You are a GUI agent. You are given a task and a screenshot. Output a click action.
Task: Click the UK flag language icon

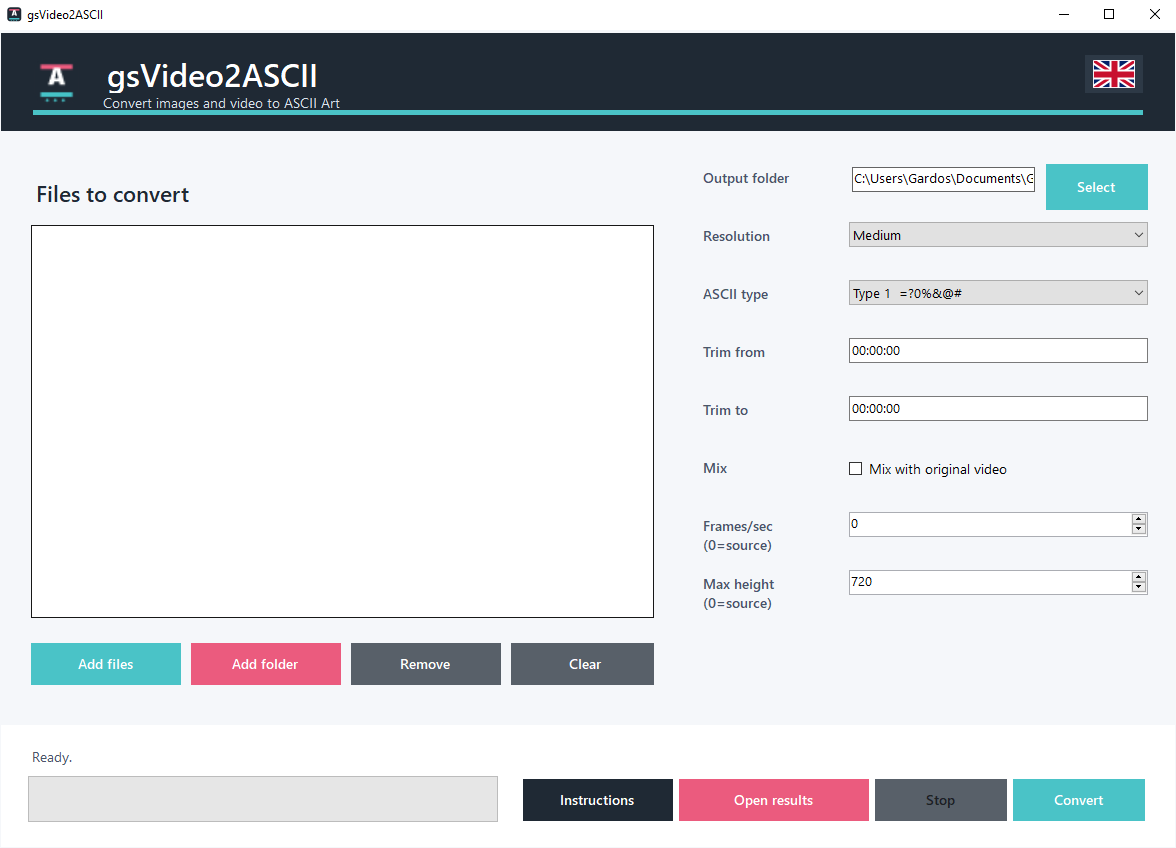(x=1114, y=73)
